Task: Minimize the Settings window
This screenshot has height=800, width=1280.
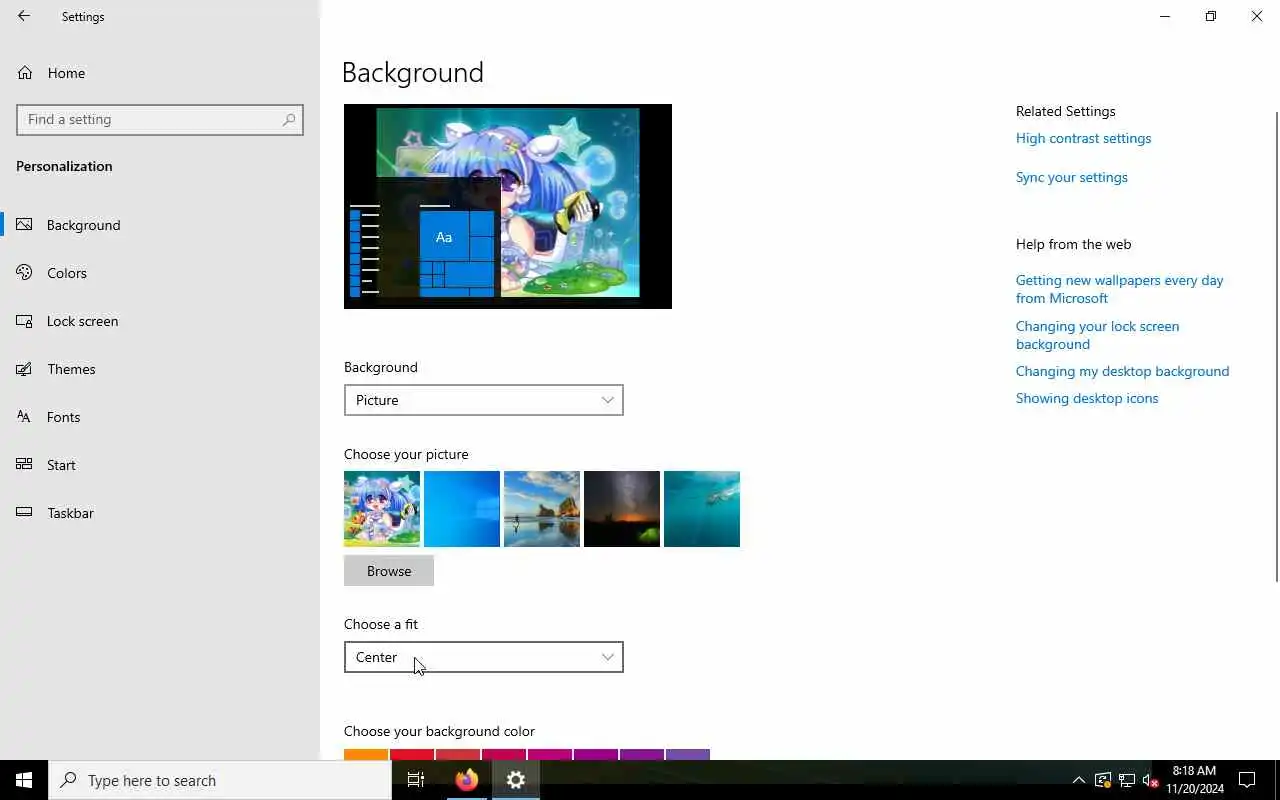Action: 1165,16
